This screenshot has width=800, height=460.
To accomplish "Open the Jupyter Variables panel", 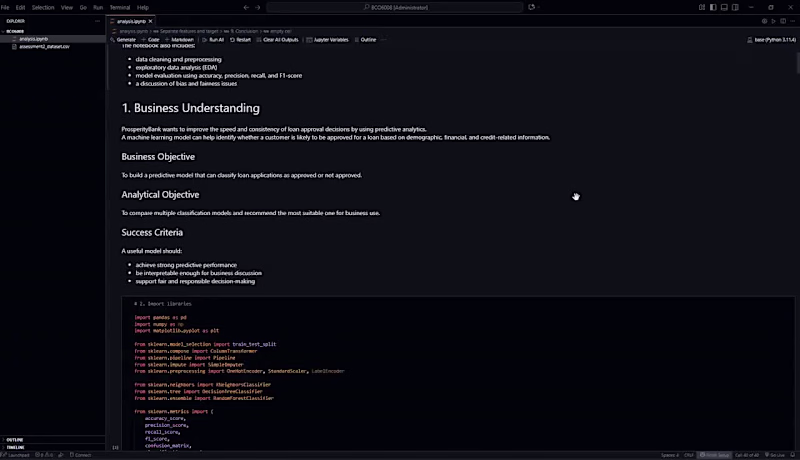I will coord(327,40).
